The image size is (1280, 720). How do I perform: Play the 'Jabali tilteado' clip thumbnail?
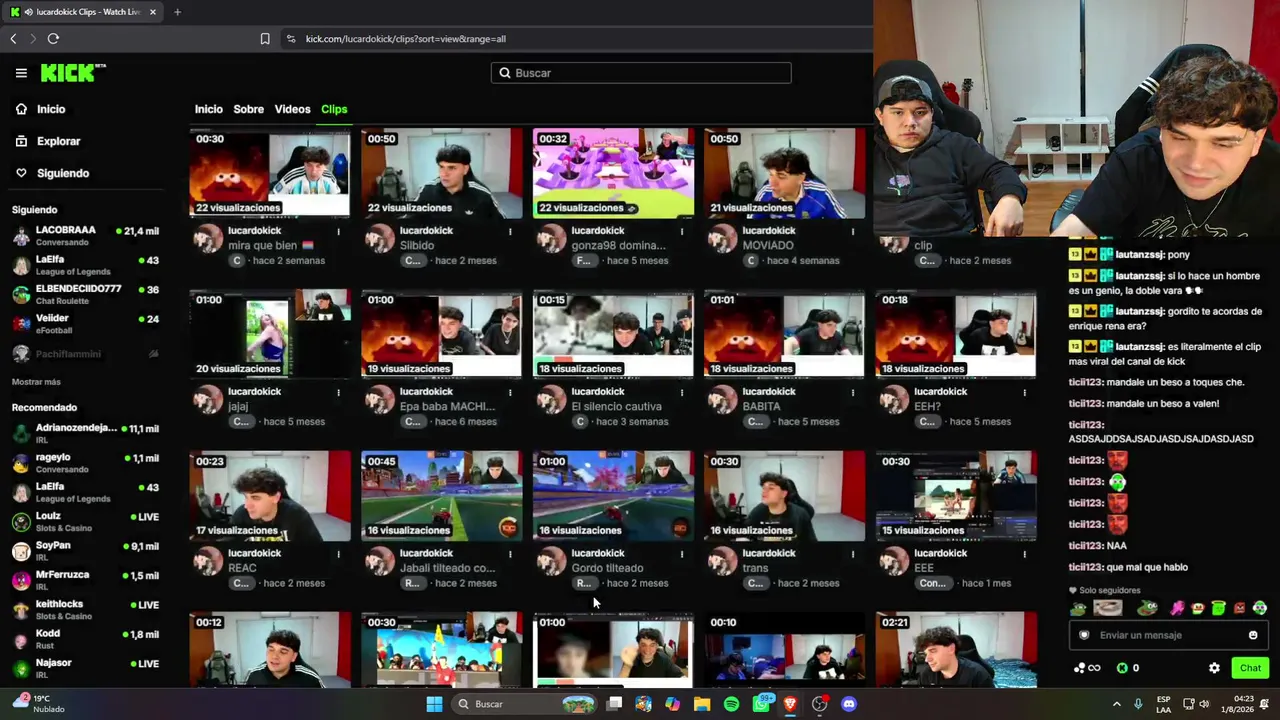pyautogui.click(x=441, y=495)
